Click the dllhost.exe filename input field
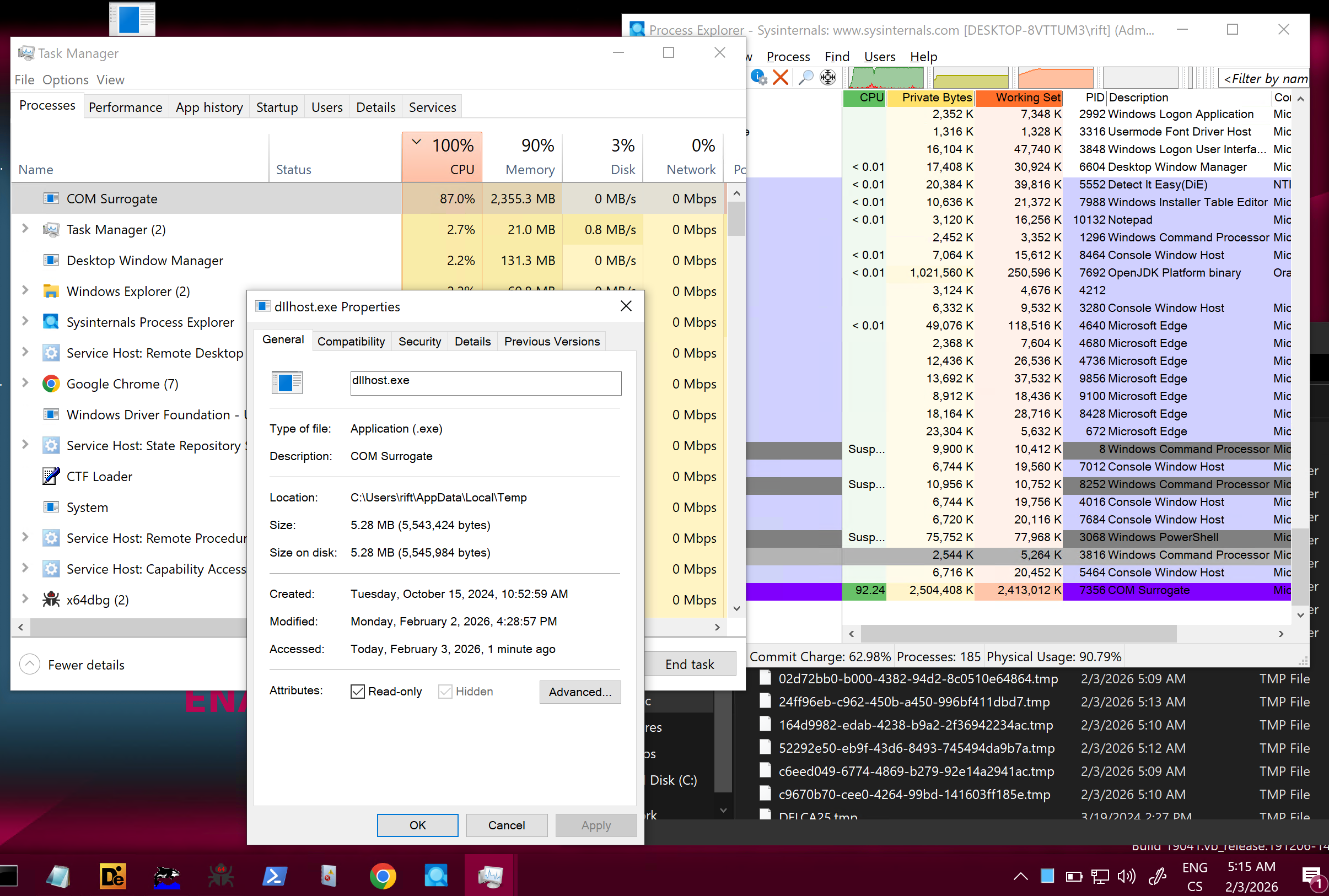This screenshot has width=1329, height=896. (486, 383)
